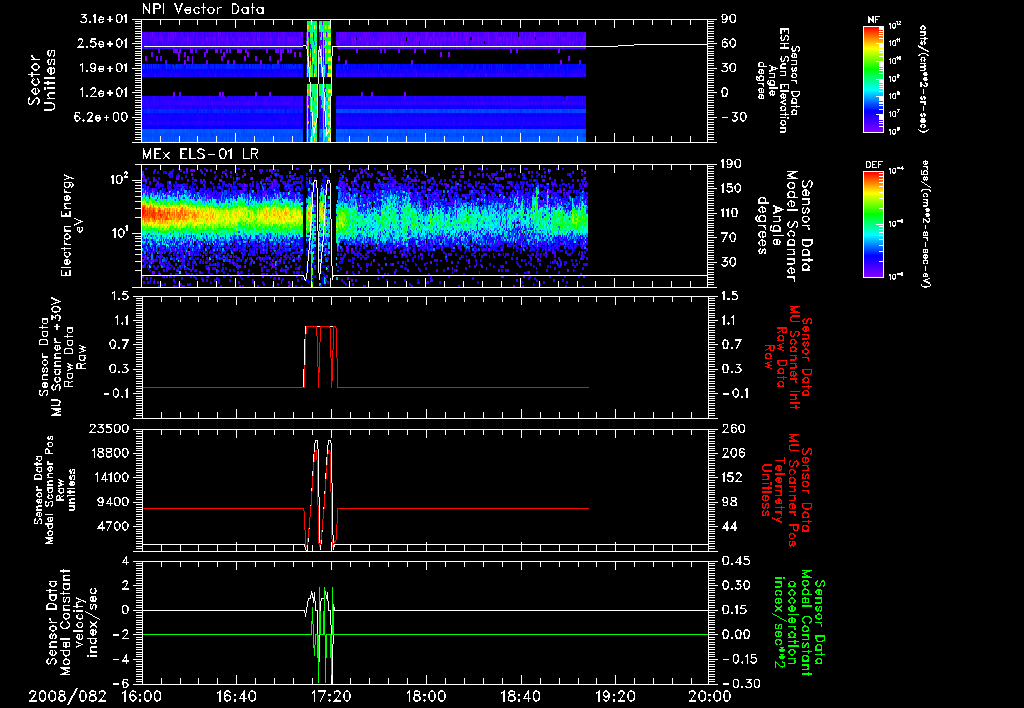This screenshot has height=708, width=1024.
Task: Click the 9400 scanner position tick
Action: pos(115,502)
